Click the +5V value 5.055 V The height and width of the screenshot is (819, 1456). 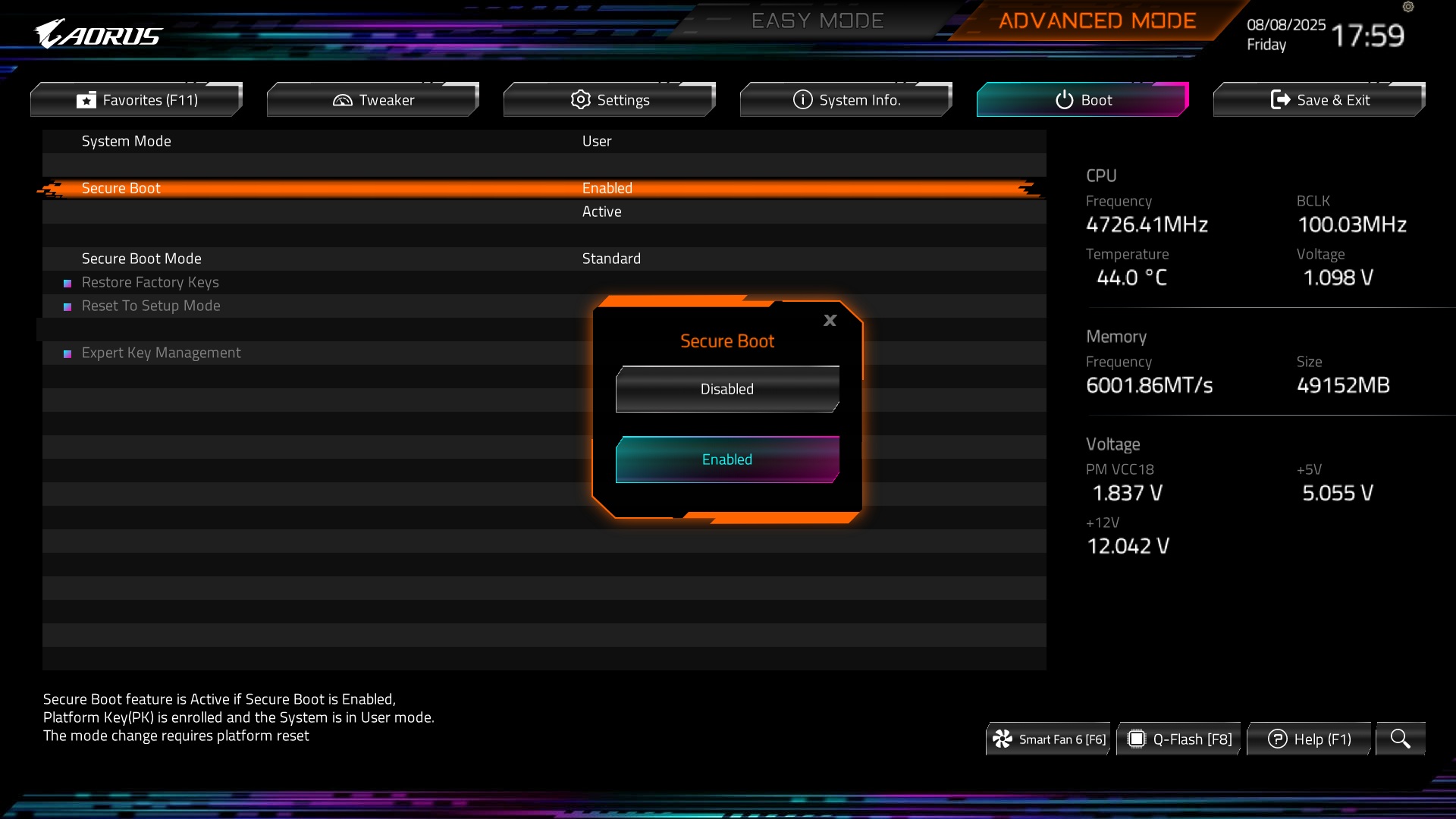click(1338, 493)
